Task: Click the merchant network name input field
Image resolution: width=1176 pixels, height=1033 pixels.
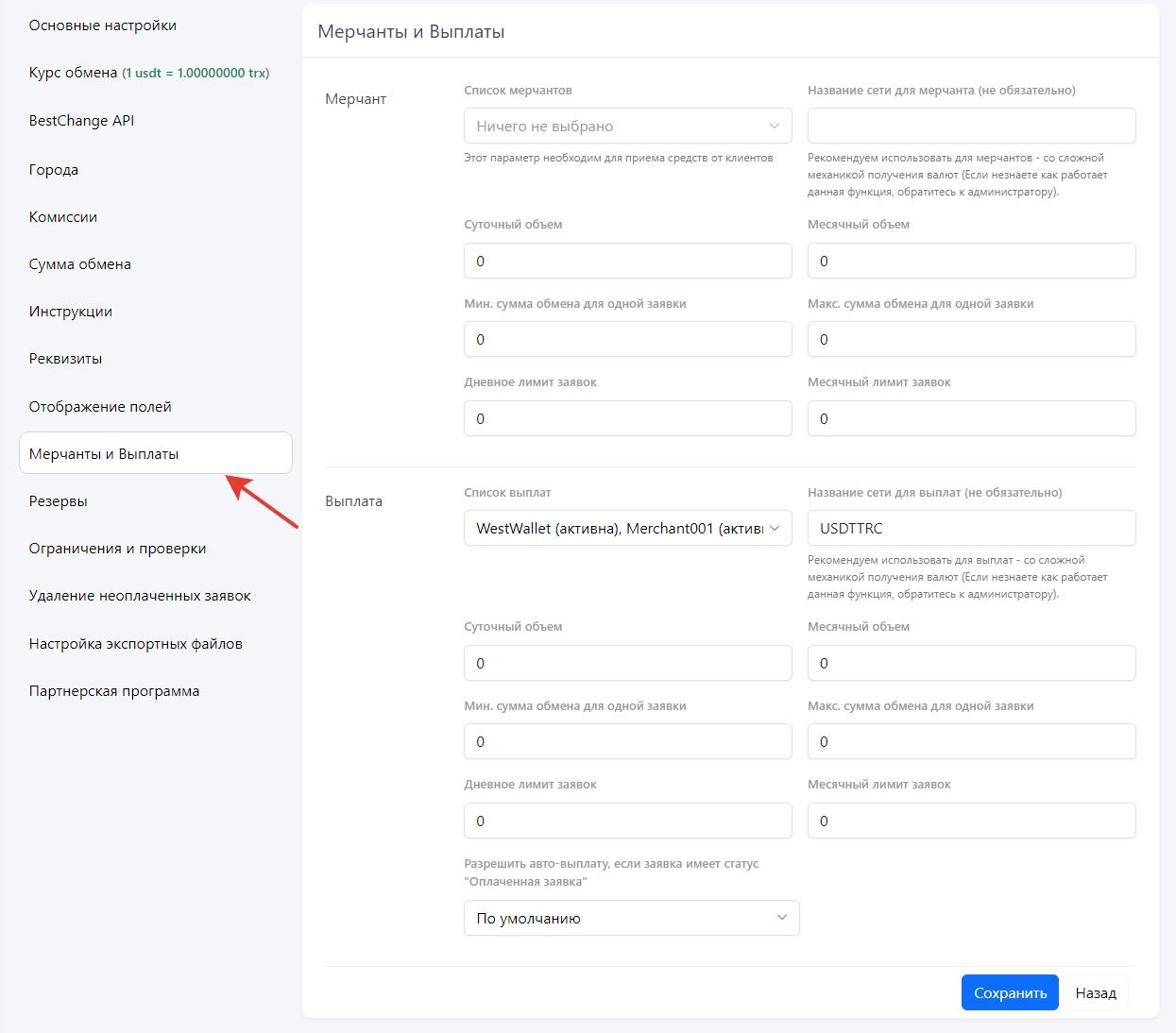Action: (x=971, y=126)
